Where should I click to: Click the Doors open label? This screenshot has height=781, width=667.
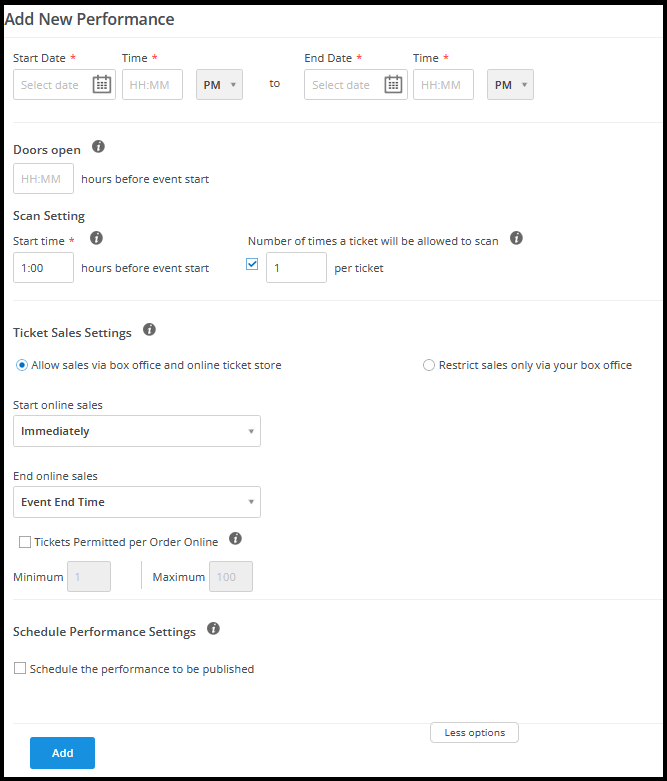point(47,150)
